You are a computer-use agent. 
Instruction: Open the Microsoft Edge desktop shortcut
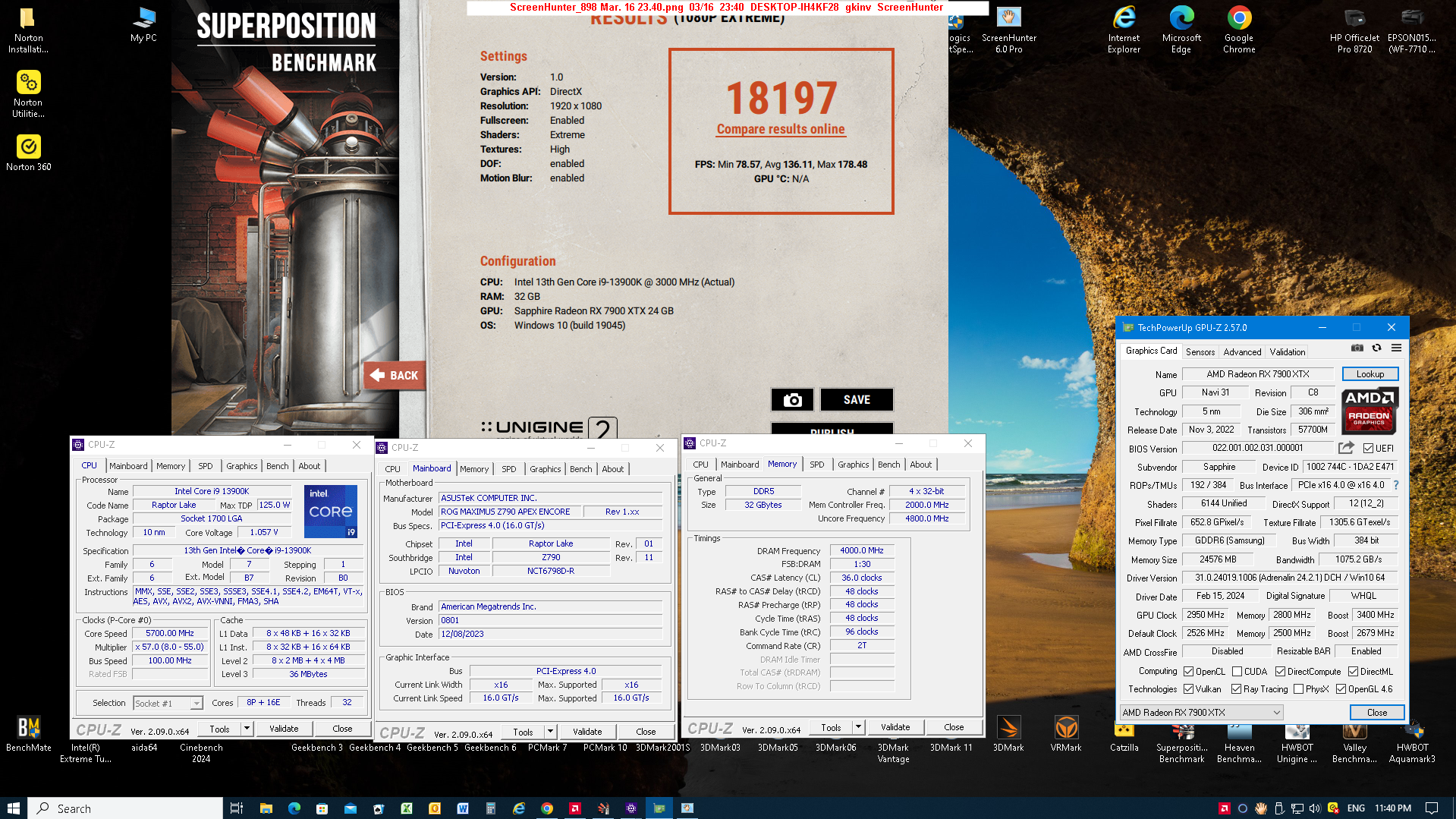(1181, 30)
